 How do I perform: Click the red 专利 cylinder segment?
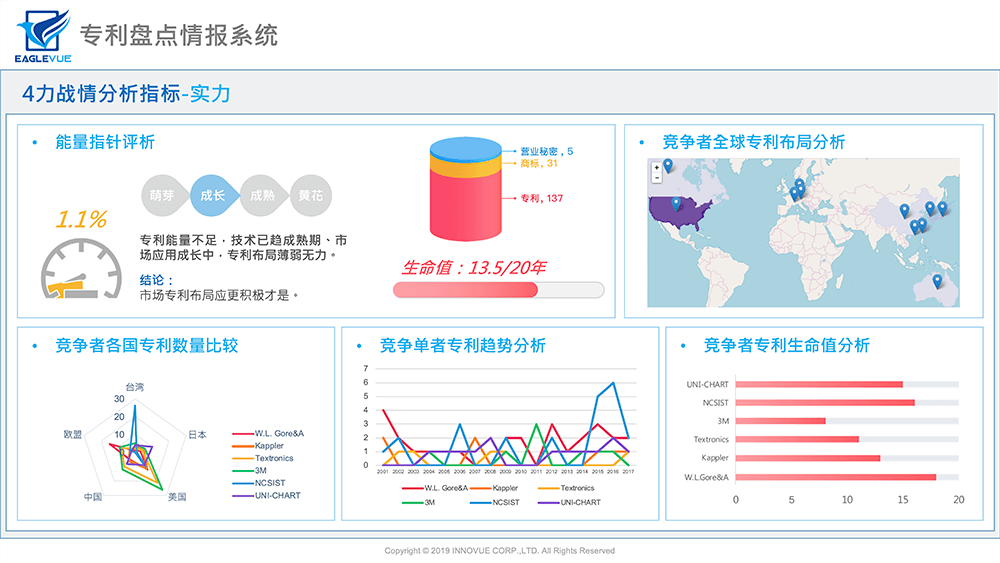coord(466,207)
